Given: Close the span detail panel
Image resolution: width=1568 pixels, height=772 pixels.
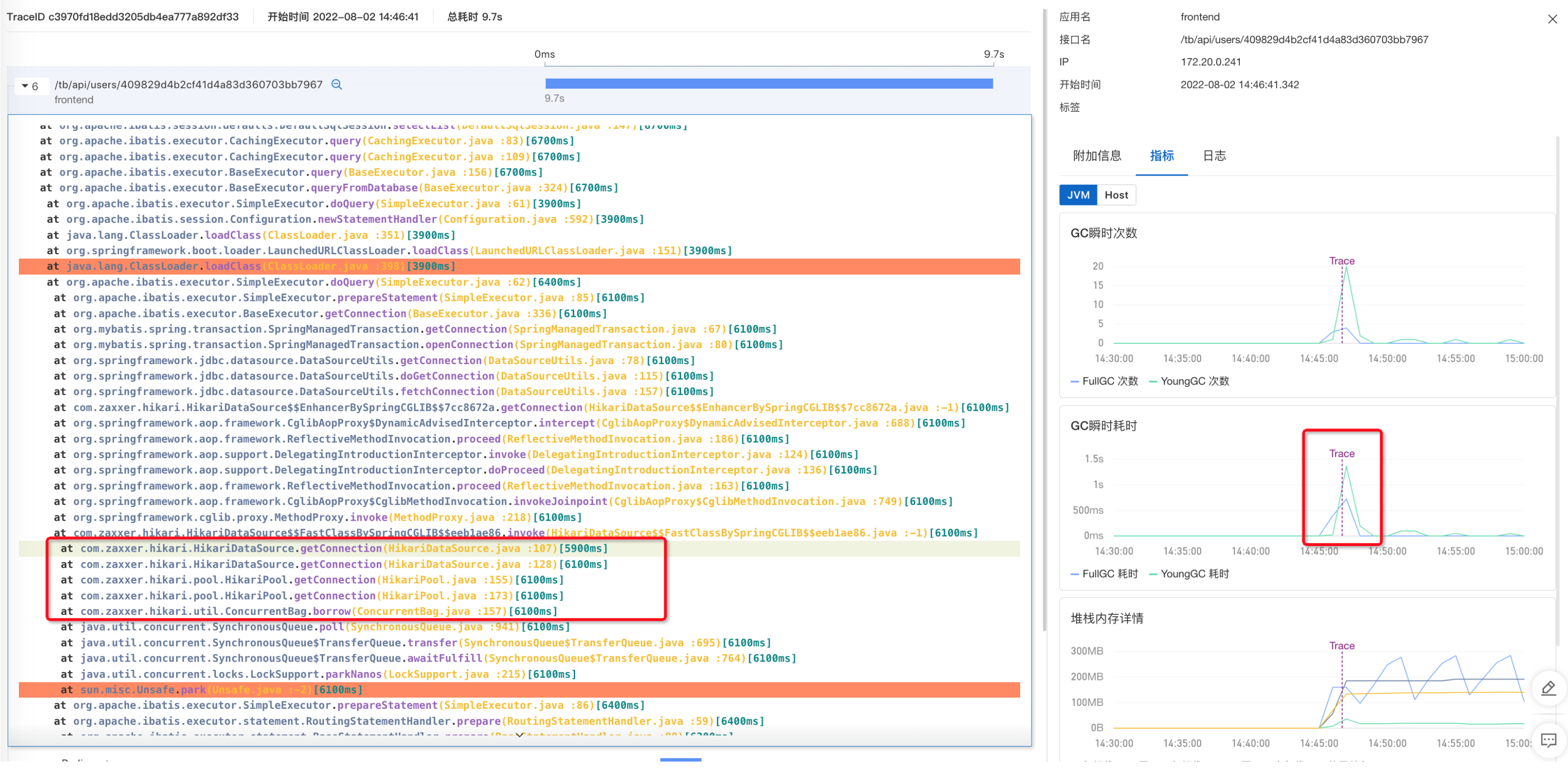Looking at the screenshot, I should click(x=1552, y=19).
